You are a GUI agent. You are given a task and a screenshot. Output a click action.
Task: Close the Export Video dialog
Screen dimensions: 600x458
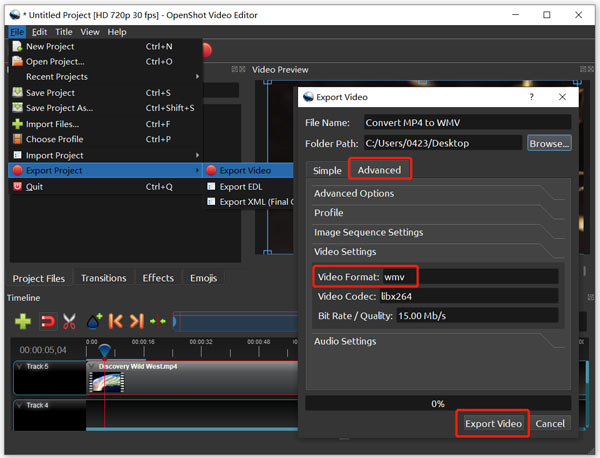562,97
